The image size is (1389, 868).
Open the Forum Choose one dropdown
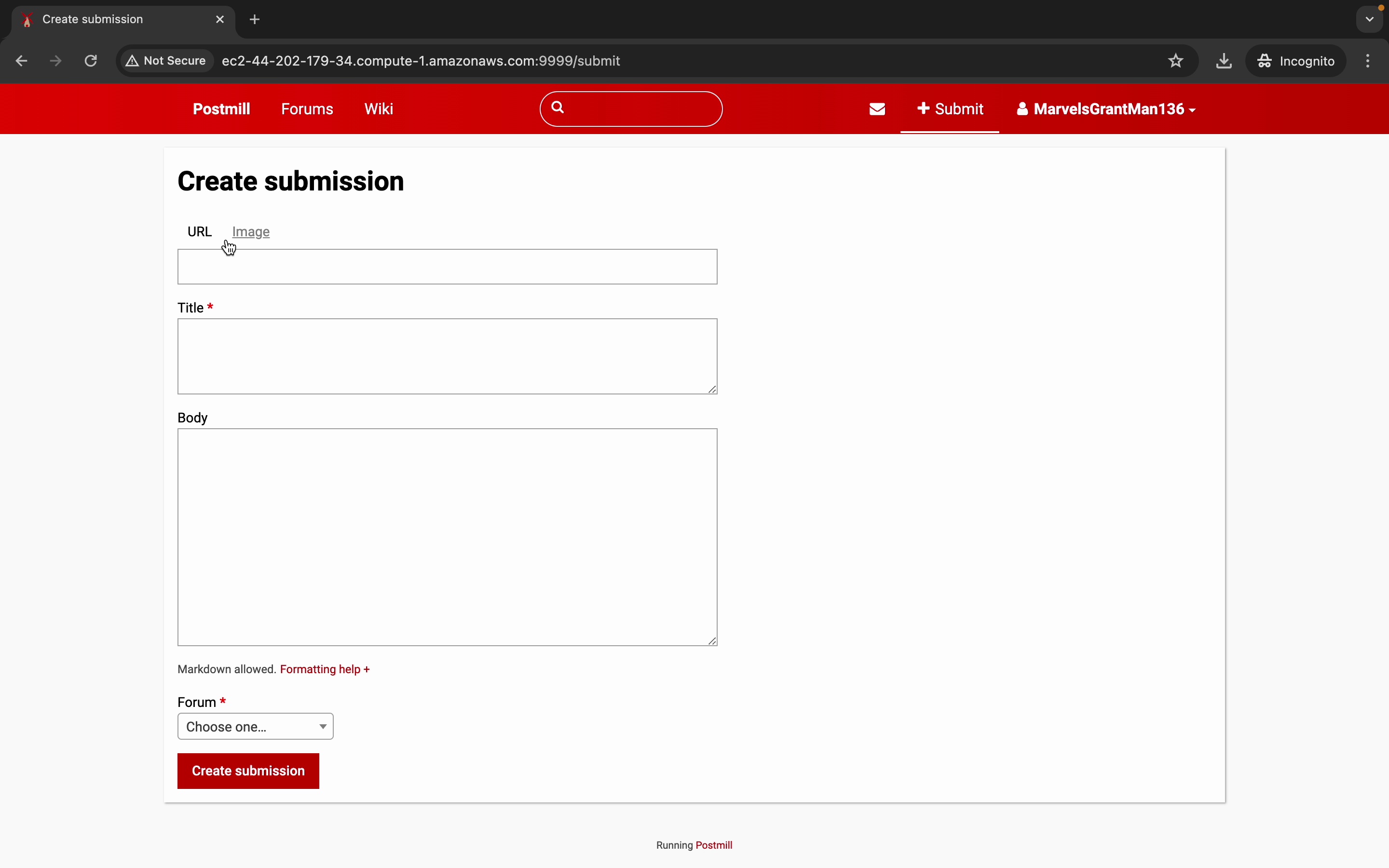click(x=256, y=726)
